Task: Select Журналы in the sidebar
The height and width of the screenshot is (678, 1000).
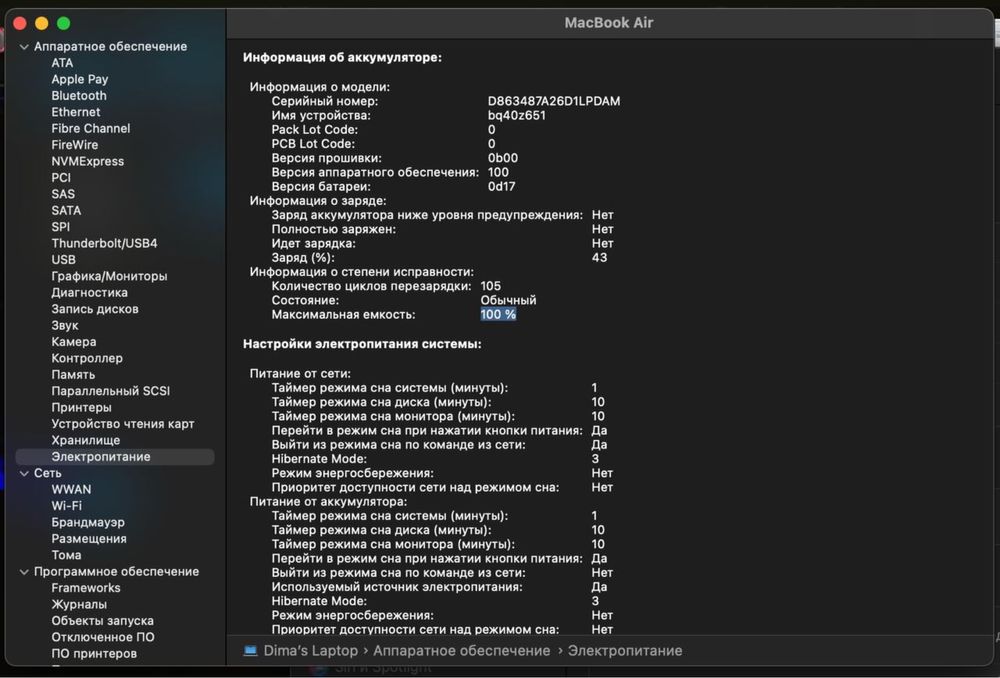Action: [79, 605]
